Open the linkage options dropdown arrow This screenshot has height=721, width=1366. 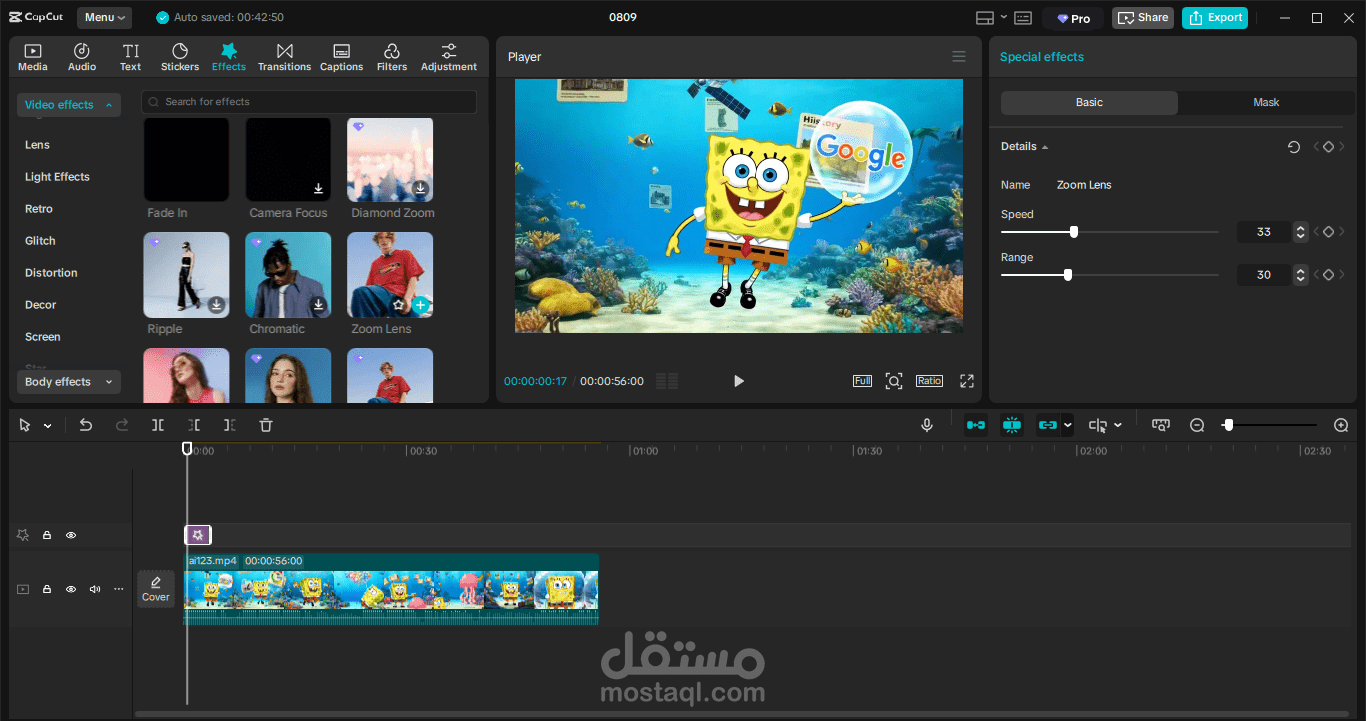[1067, 425]
